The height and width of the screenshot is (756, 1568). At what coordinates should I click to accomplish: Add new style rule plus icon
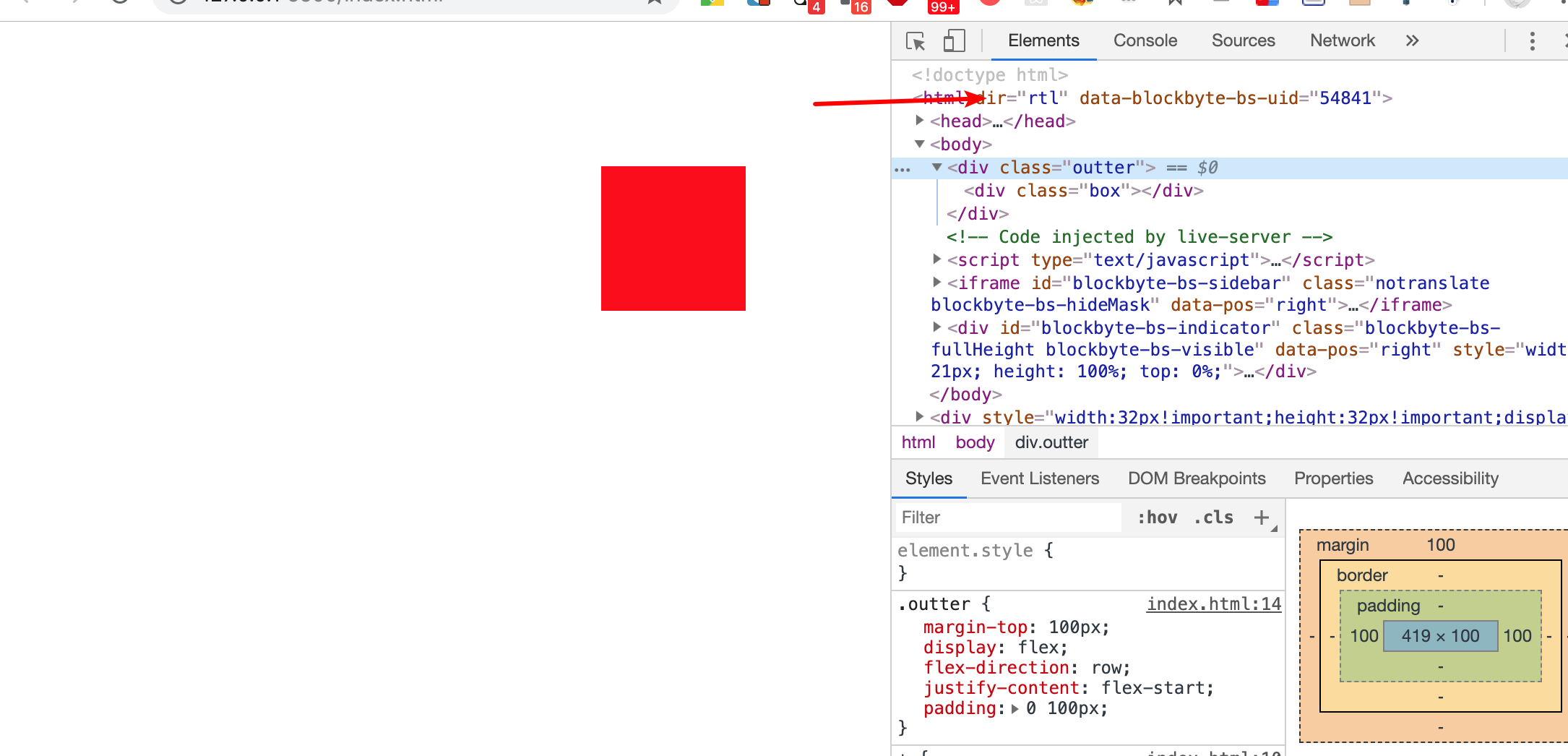click(x=1262, y=517)
